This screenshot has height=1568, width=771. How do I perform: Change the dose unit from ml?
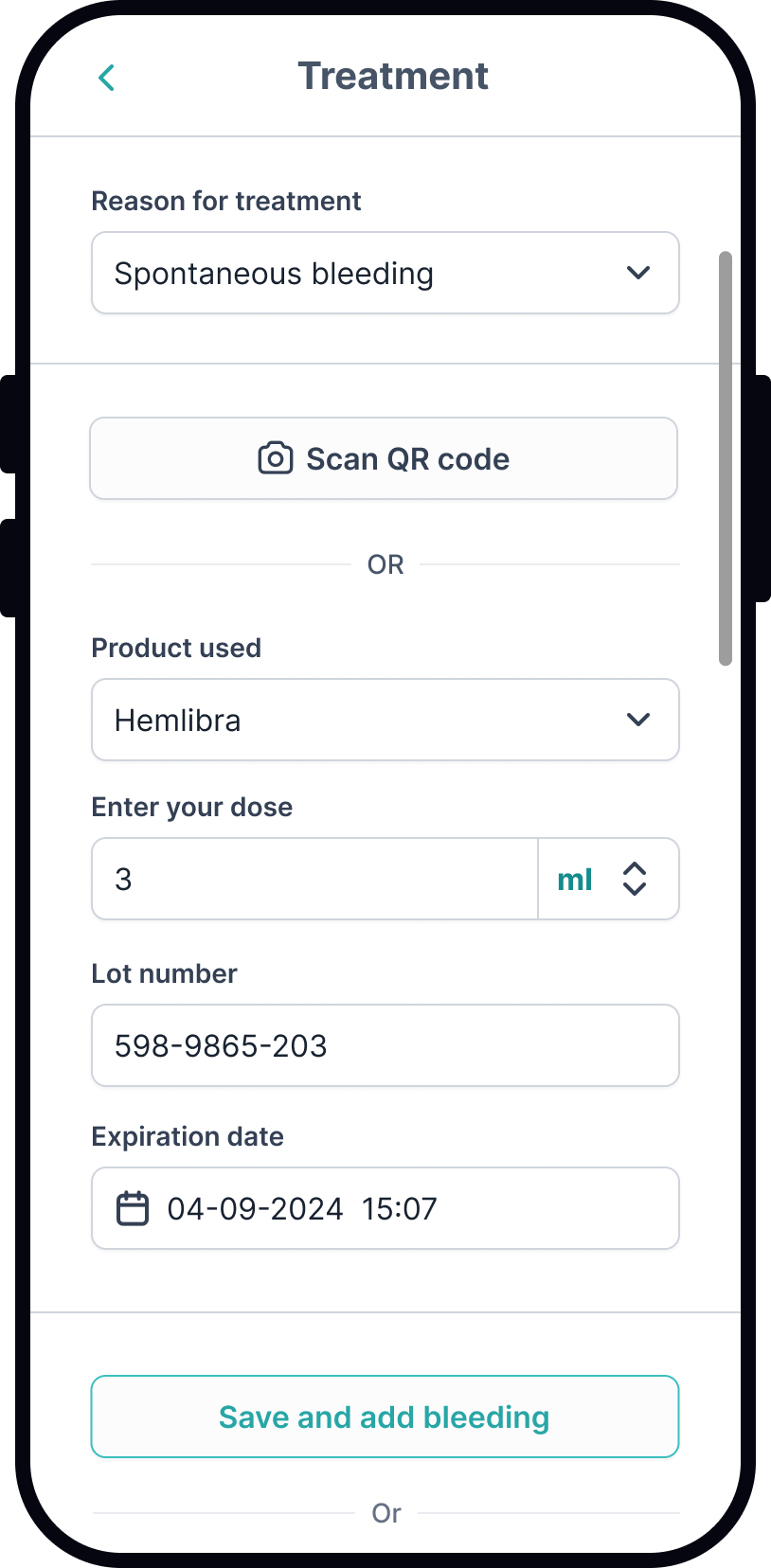609,879
